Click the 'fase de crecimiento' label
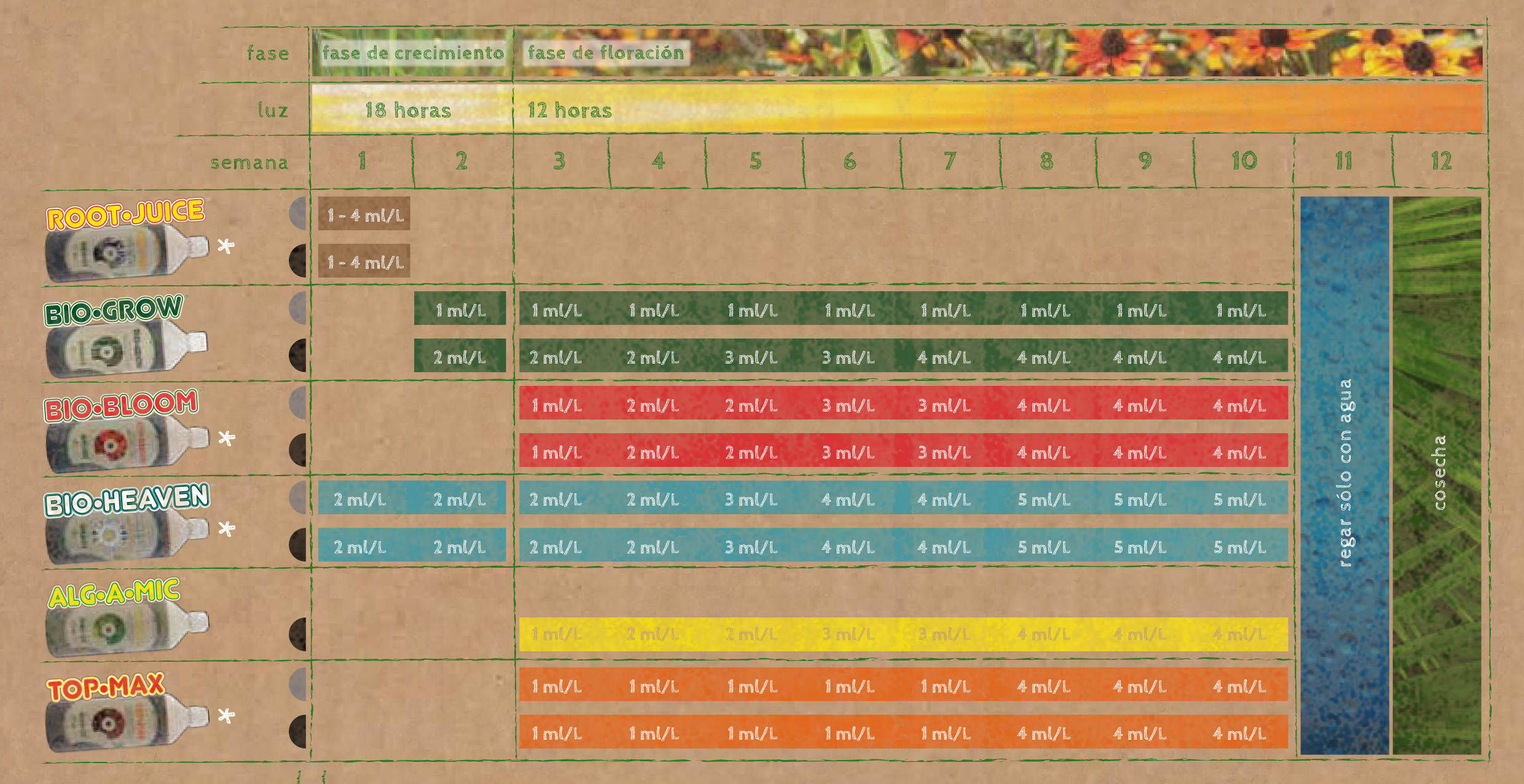This screenshot has width=1524, height=784. 412,53
